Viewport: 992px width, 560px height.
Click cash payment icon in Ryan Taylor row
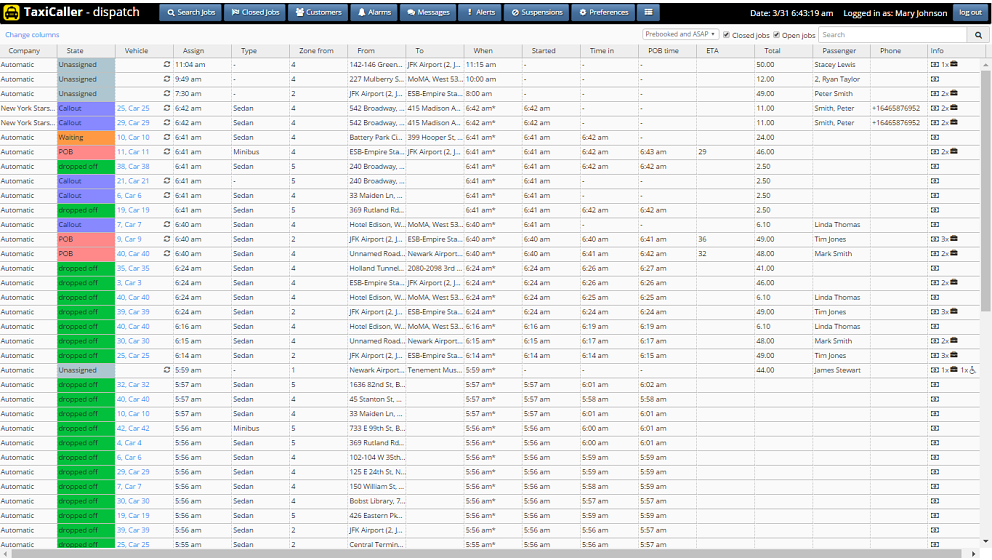point(935,79)
